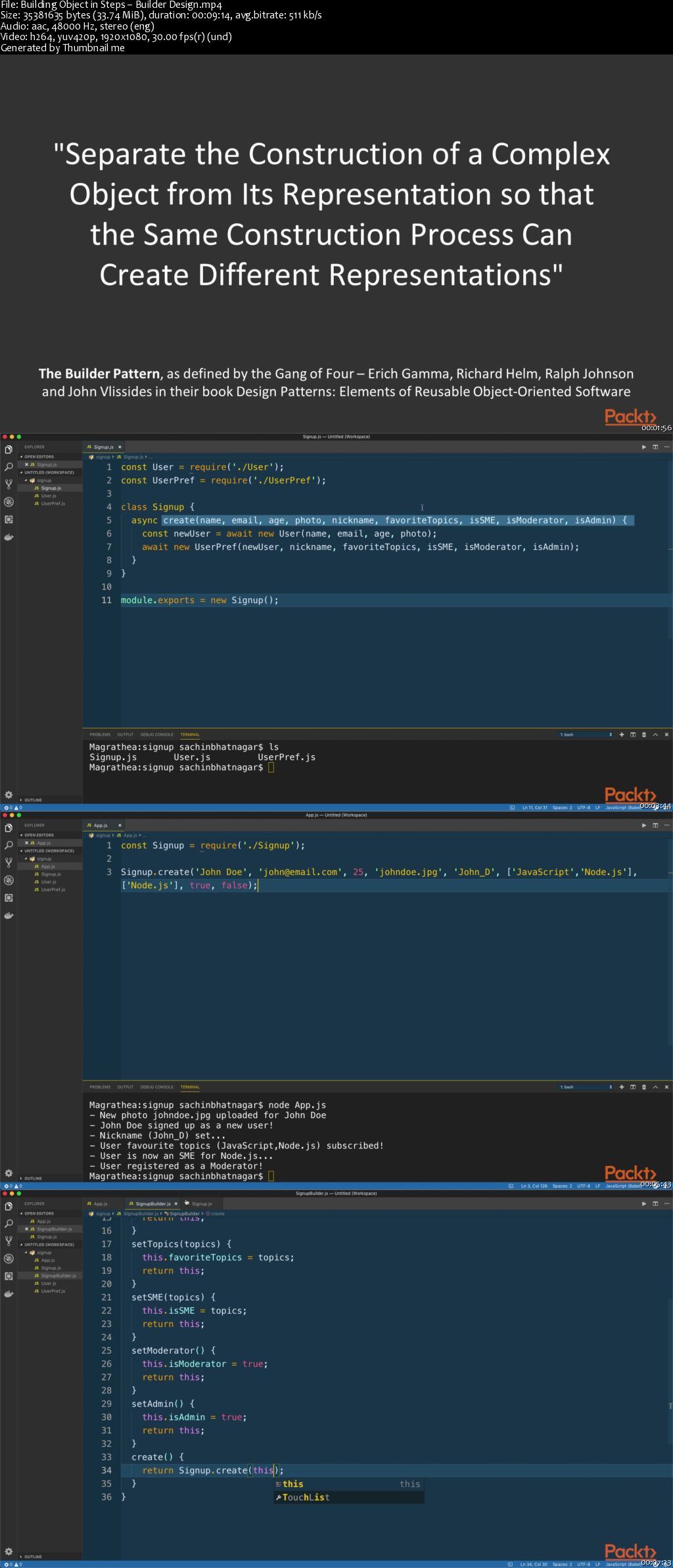
Task: Open User.js in Signup.js window explorer
Action: pos(49,496)
